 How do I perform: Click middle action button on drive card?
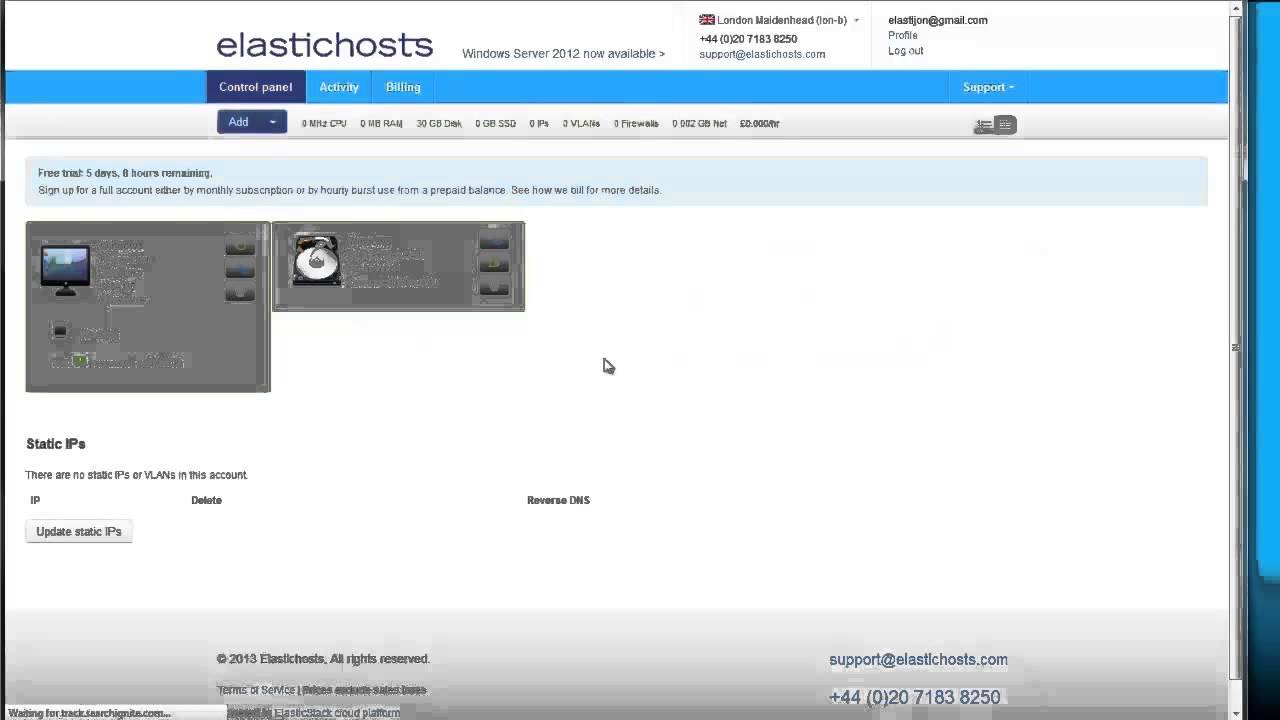(x=494, y=264)
